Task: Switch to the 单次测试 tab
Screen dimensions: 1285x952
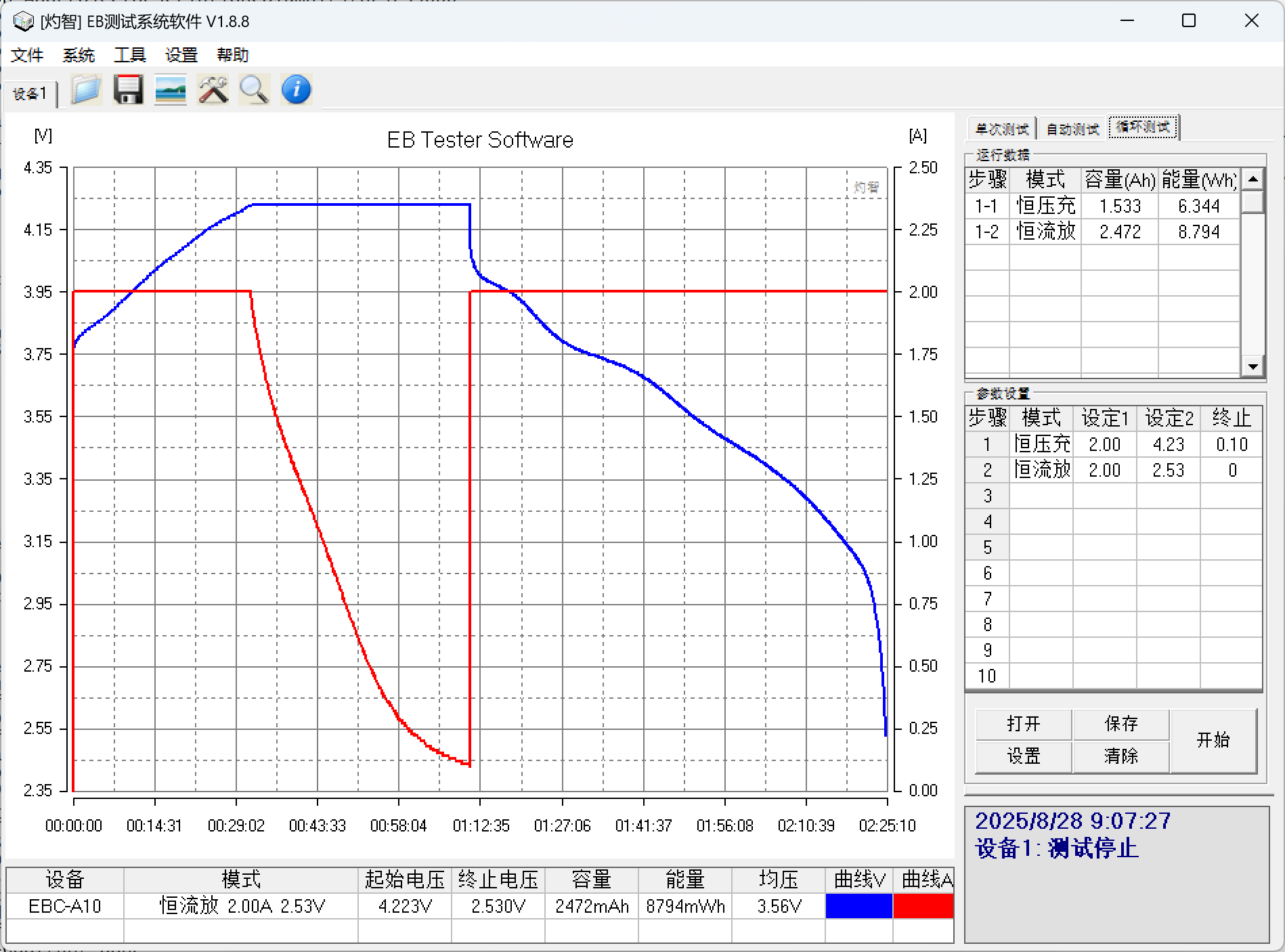Action: tap(1001, 129)
